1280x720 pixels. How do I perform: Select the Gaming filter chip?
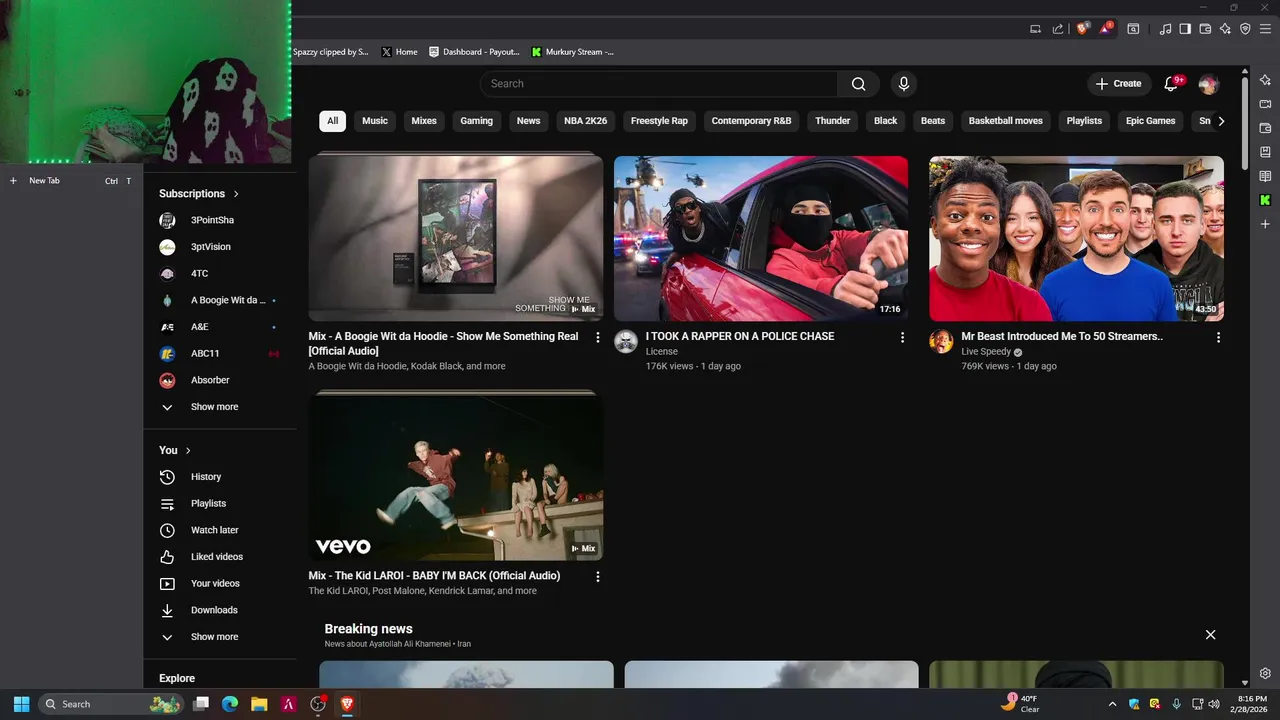click(476, 121)
